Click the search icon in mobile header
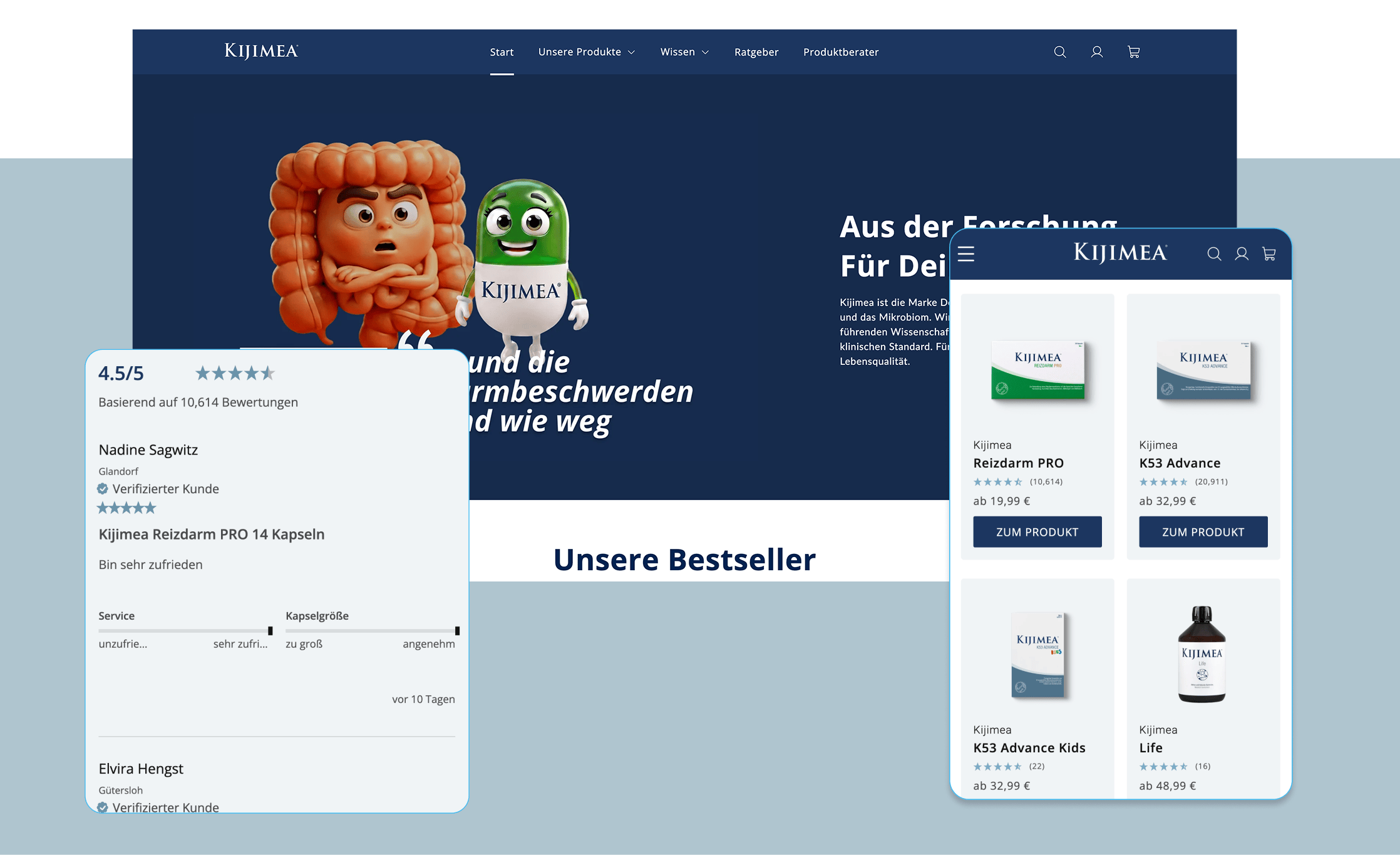Screen dimensions: 1400x855 (x=1214, y=253)
